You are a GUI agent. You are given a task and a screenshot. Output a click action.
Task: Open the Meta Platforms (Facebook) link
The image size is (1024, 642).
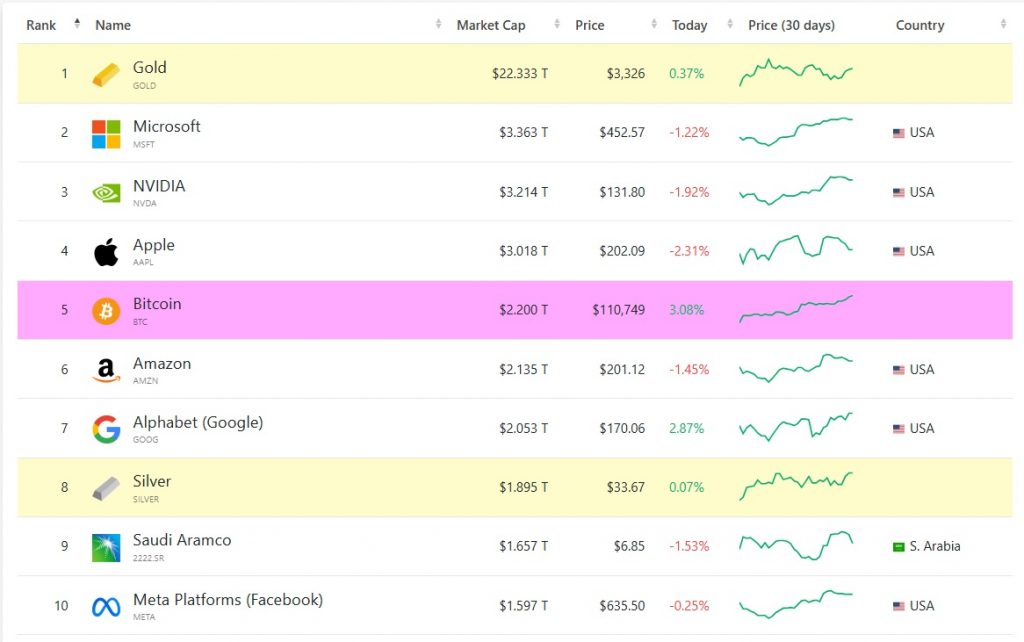tap(228, 600)
